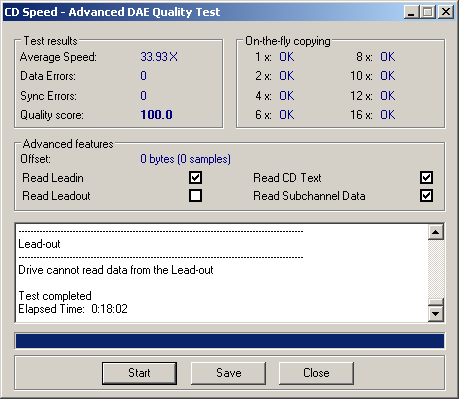Close the window via title bar X
Viewport: 459px width, 399px height.
[x=446, y=12]
